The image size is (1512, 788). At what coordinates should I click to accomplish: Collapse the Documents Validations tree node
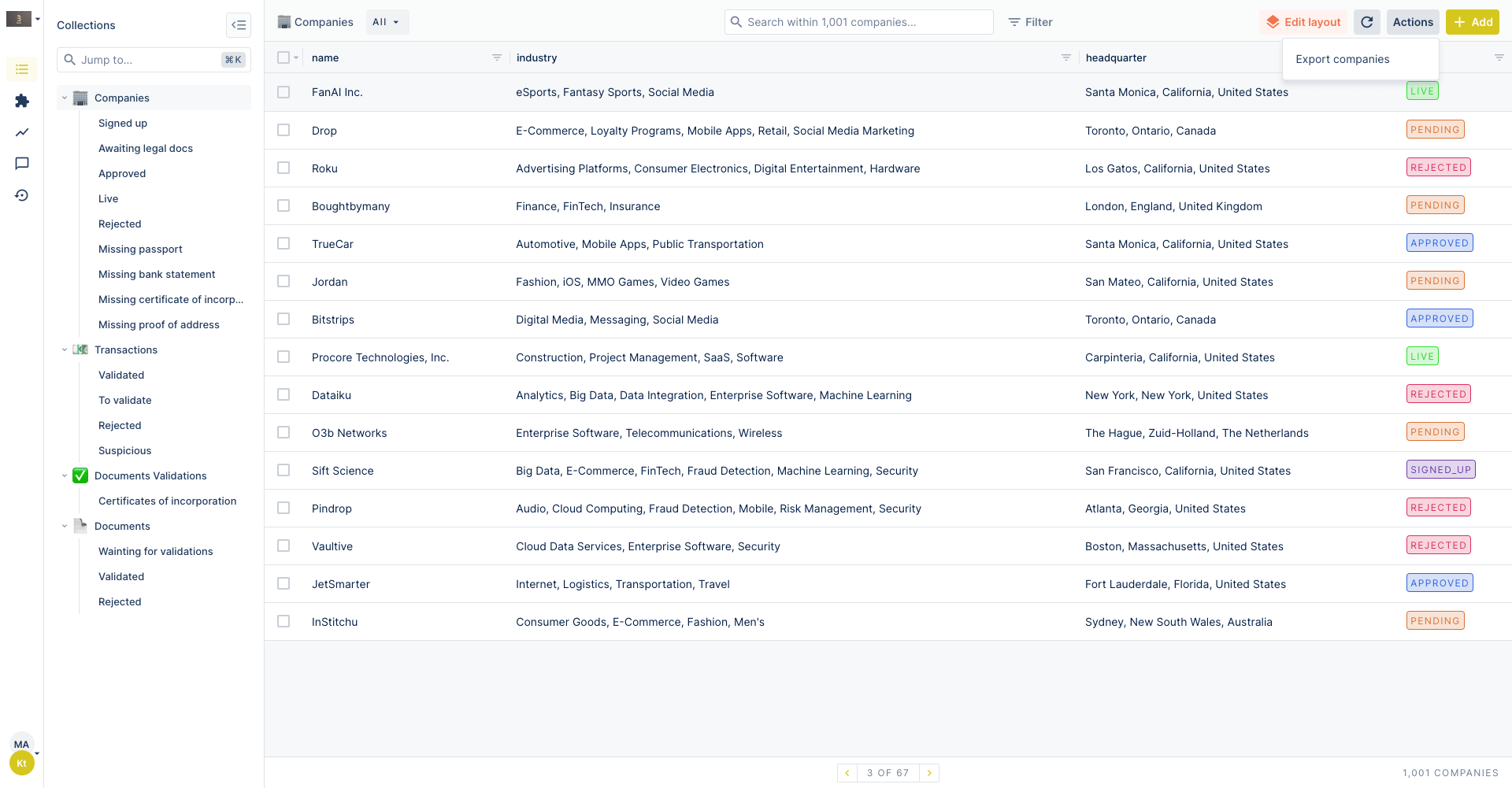point(65,475)
